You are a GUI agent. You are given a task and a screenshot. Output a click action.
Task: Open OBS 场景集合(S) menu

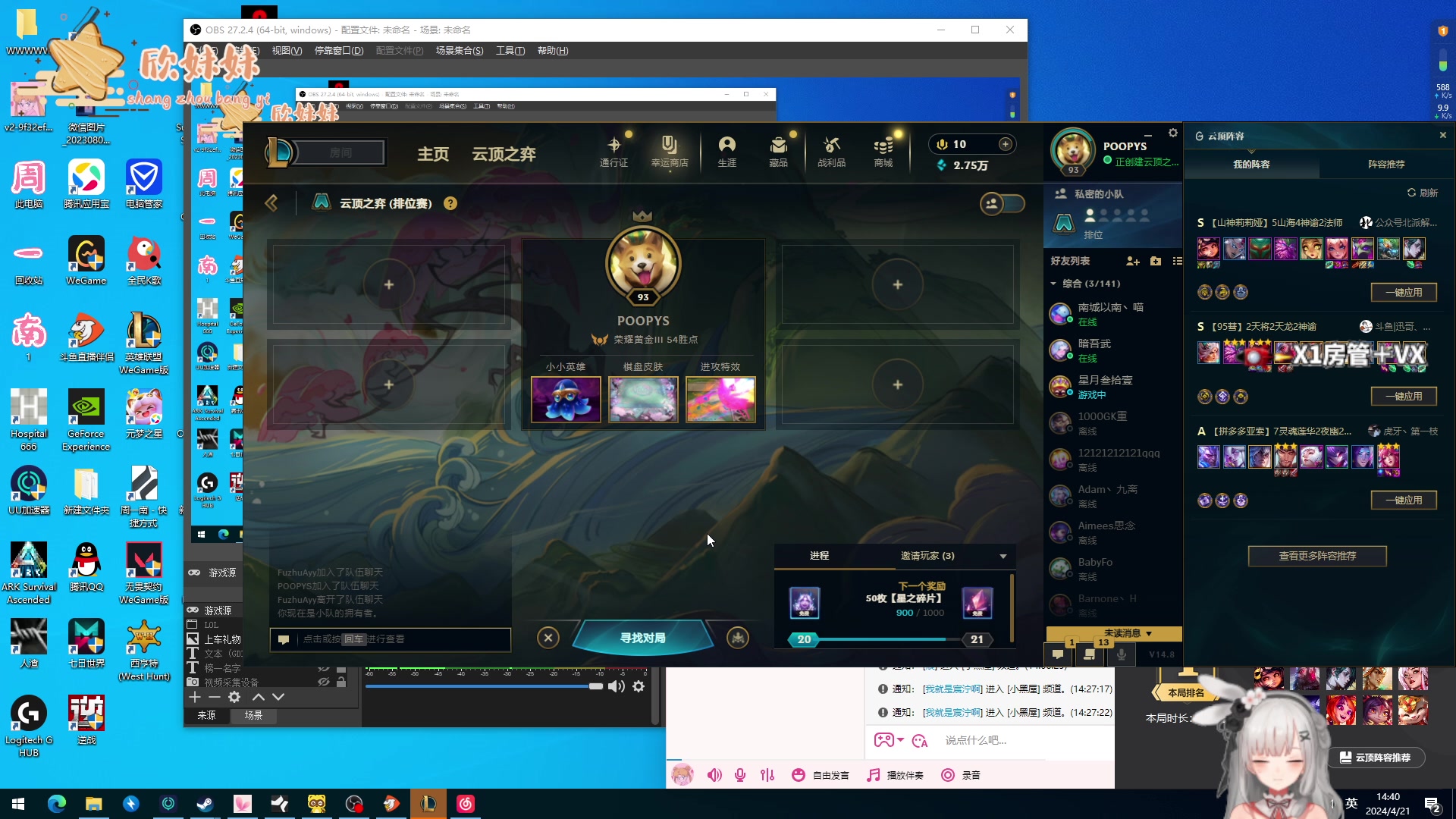[460, 51]
